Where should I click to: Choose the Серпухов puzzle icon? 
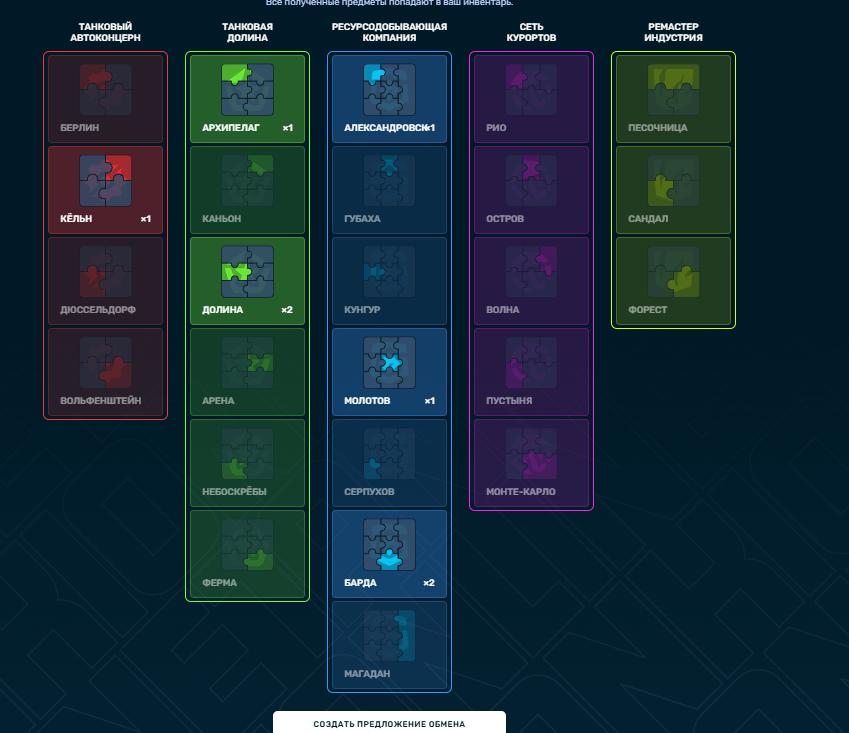tap(389, 453)
